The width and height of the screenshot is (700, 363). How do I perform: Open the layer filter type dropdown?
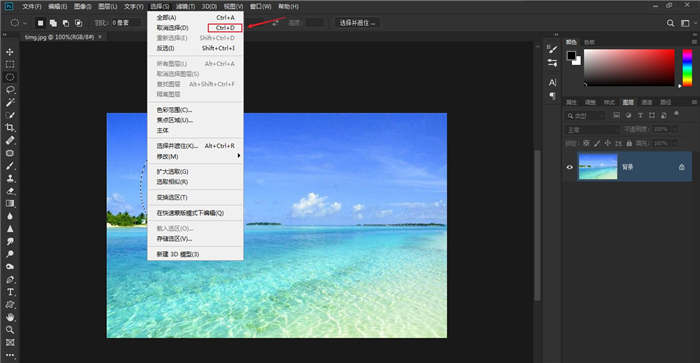[x=585, y=116]
